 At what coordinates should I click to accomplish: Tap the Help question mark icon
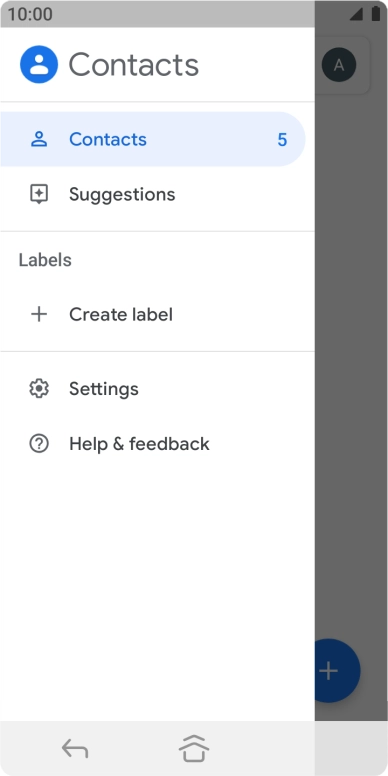[x=39, y=443]
